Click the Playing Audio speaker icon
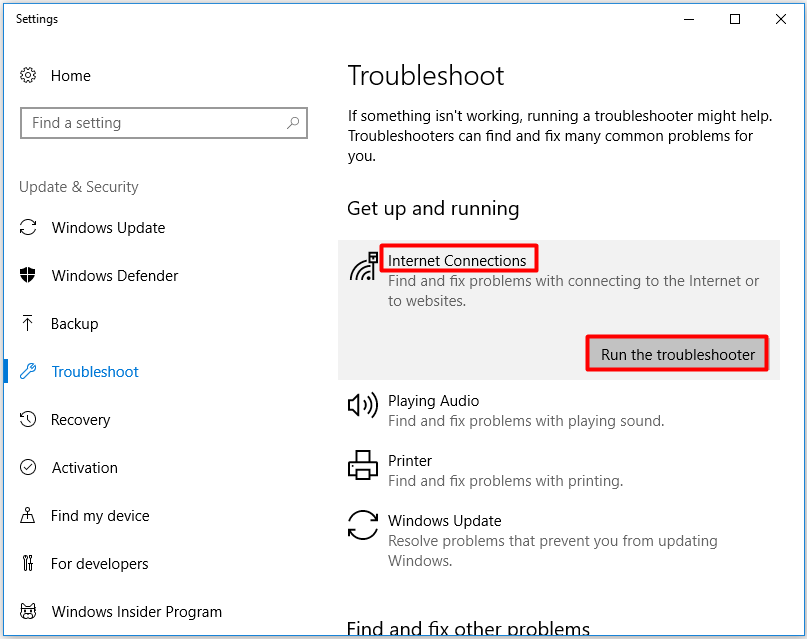The height and width of the screenshot is (639, 807). click(363, 405)
